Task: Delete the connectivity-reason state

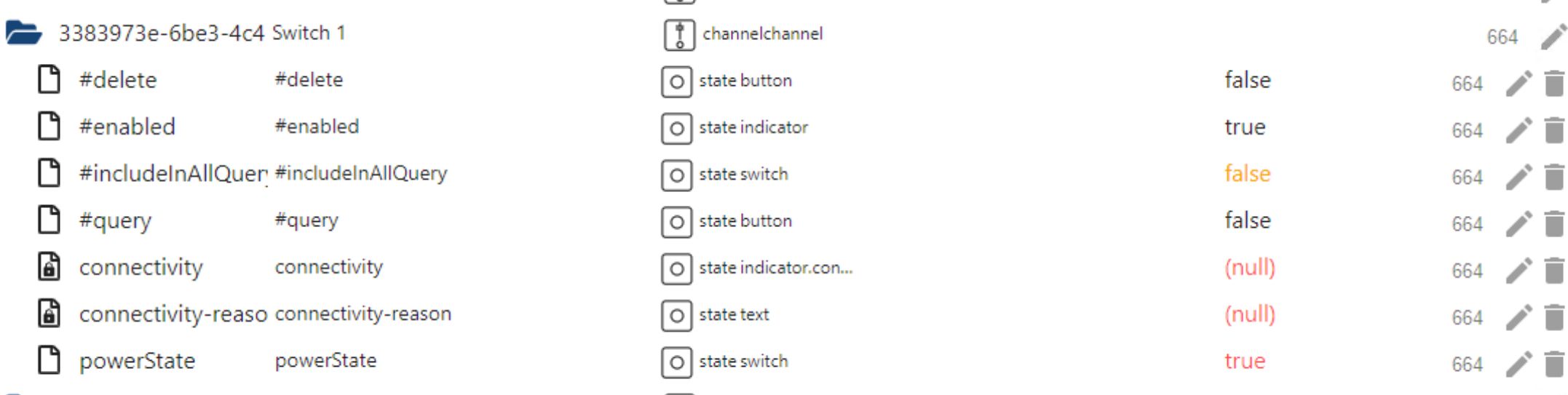Action: pos(1554,317)
